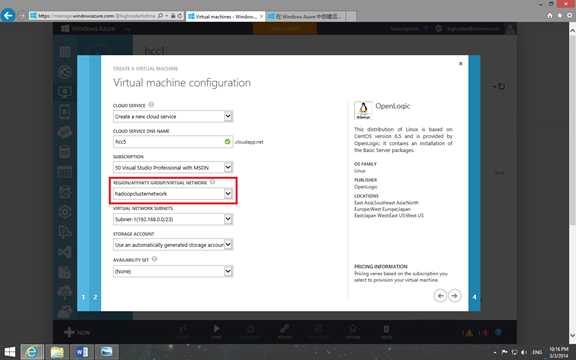Click the Action Center flag in system tray
The image size is (576, 360).
[x=505, y=353]
